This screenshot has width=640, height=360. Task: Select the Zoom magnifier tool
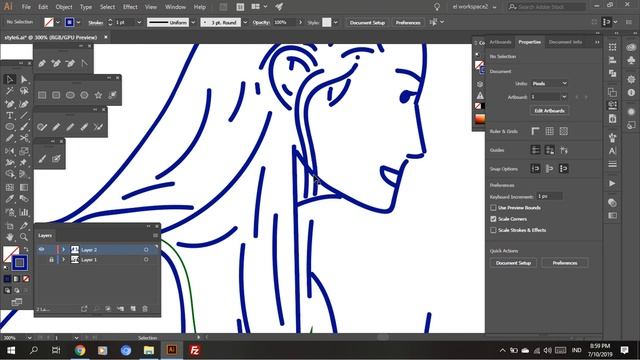pos(24,237)
